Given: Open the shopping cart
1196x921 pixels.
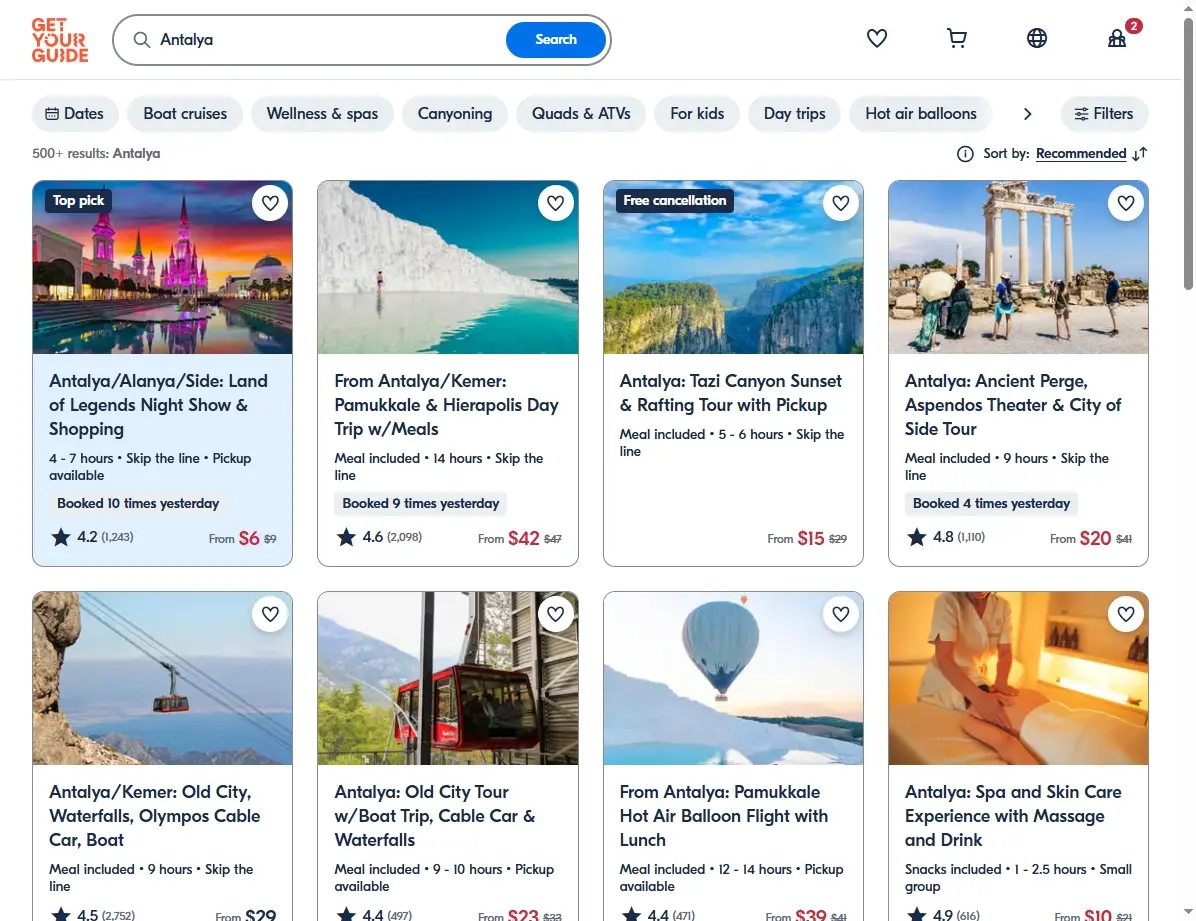Looking at the screenshot, I should (956, 38).
